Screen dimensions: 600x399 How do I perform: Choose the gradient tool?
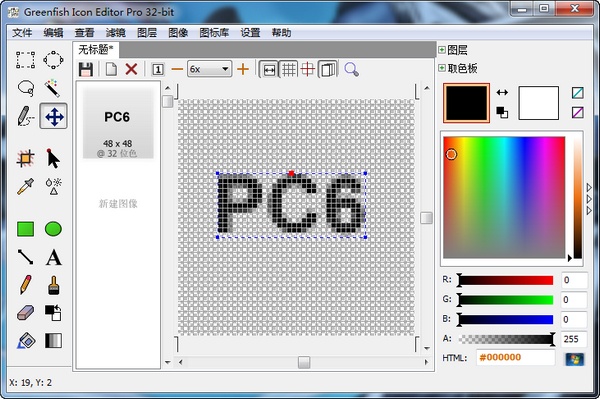pyautogui.click(x=53, y=340)
